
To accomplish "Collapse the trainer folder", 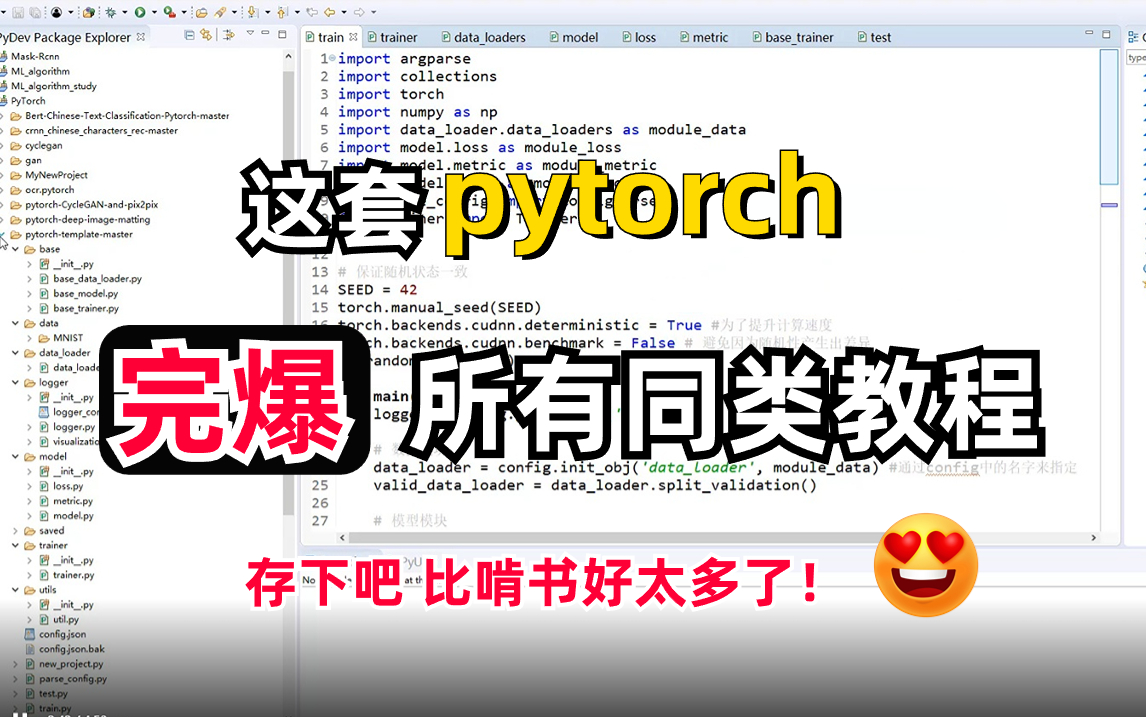I will [x=15, y=545].
